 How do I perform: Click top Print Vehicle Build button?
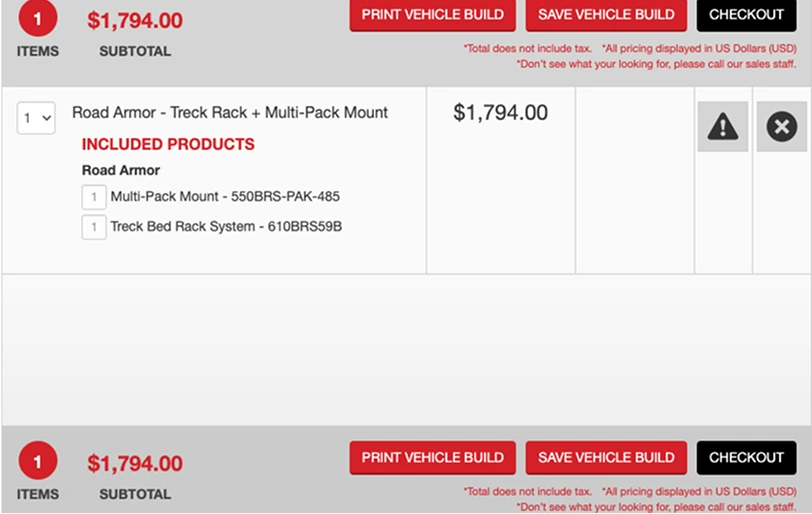coord(432,14)
